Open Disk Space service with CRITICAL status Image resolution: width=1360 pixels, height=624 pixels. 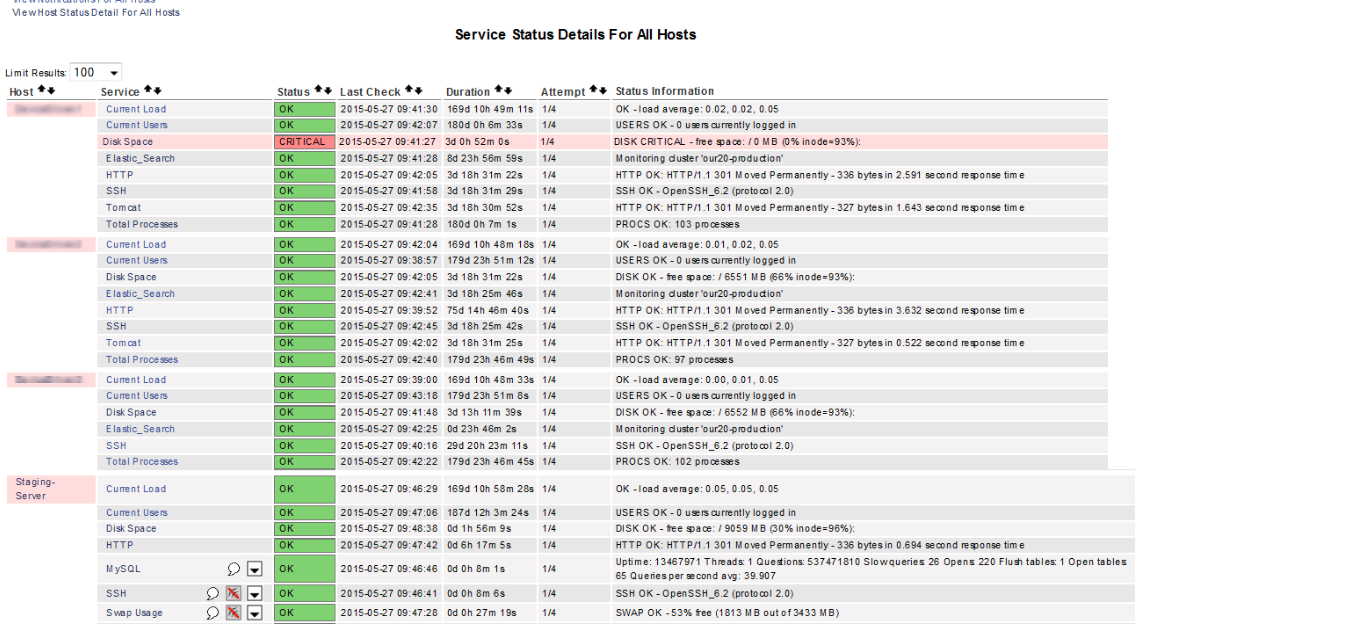128,142
